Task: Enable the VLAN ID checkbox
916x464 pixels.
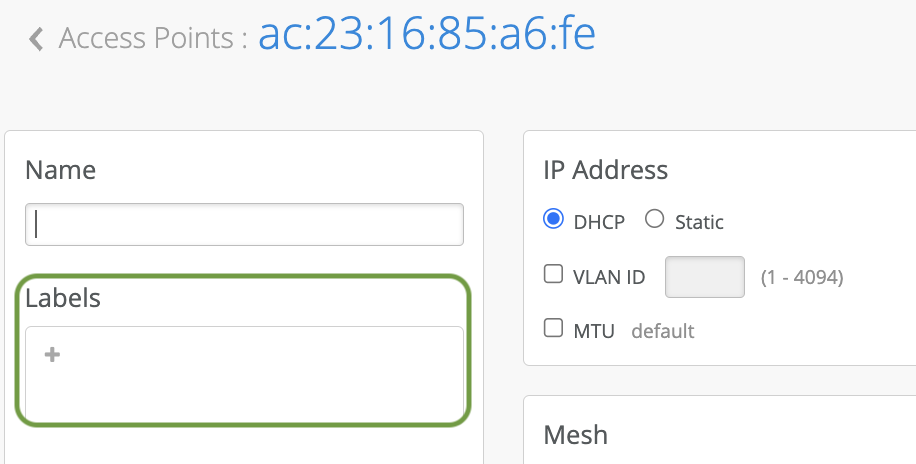Action: point(553,275)
